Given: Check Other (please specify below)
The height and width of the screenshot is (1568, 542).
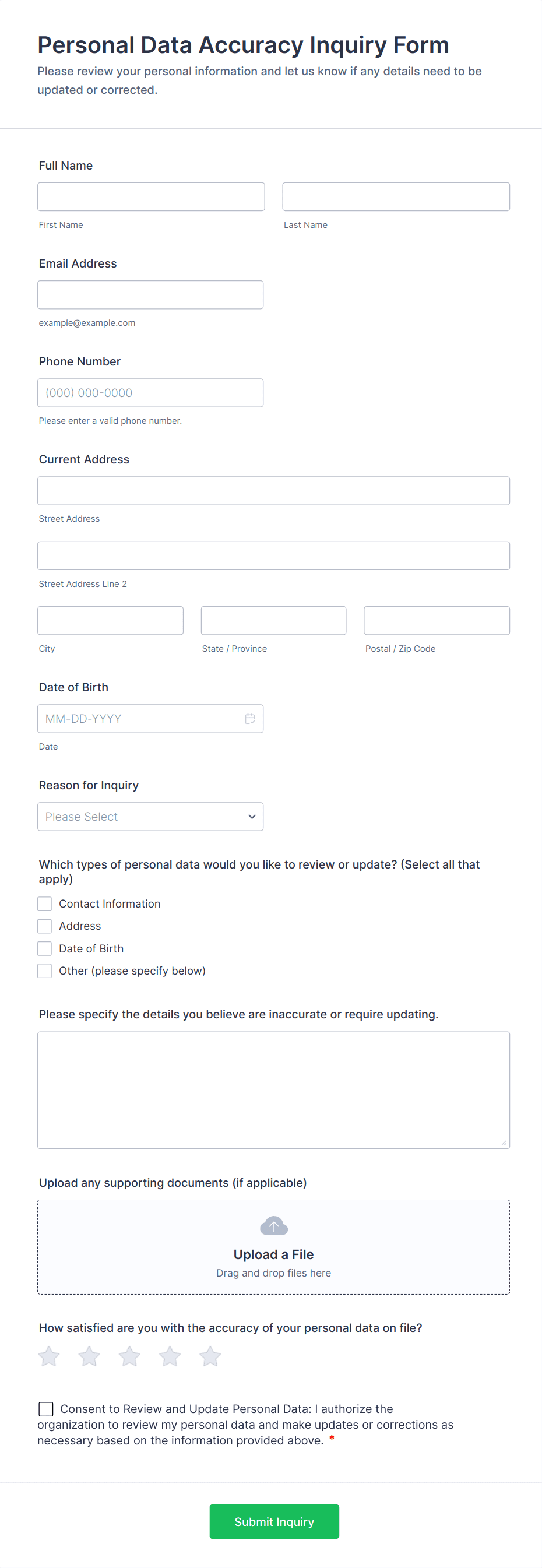Looking at the screenshot, I should pos(44,971).
